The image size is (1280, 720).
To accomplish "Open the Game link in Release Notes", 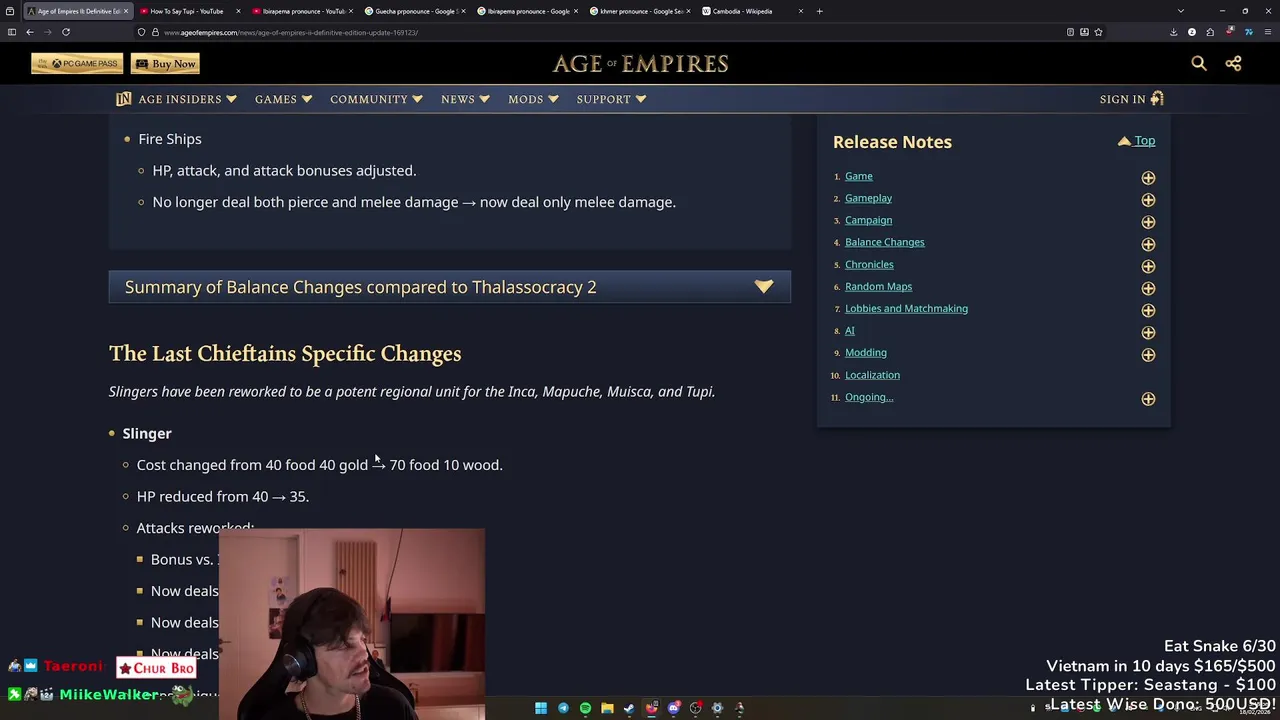I will [858, 176].
